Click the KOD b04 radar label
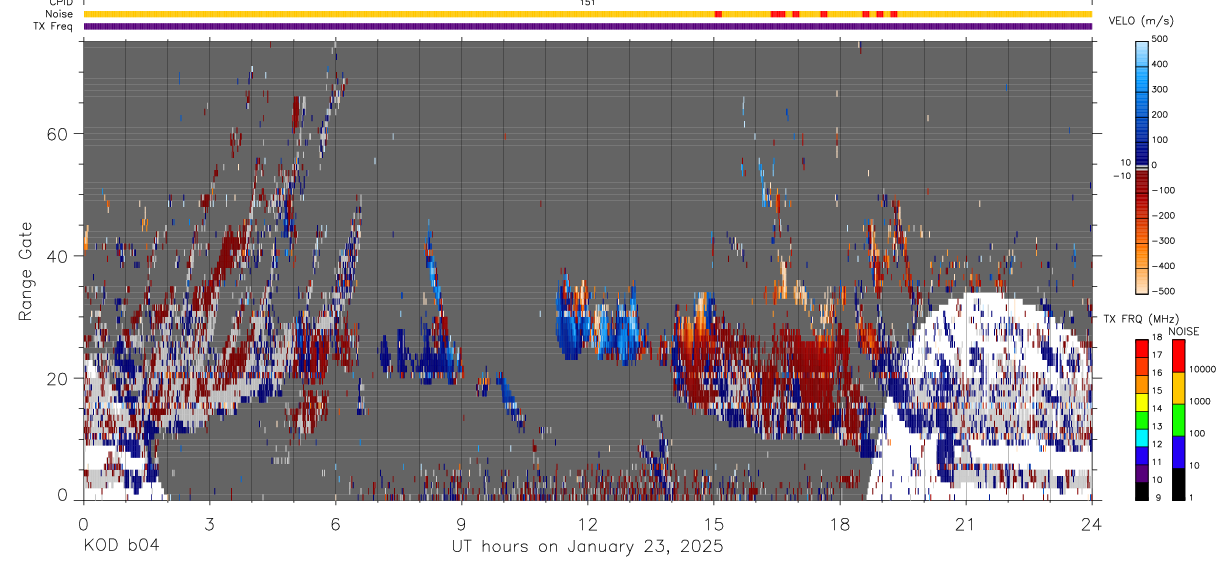Viewport: 1228px width, 567px height. pyautogui.click(x=120, y=546)
